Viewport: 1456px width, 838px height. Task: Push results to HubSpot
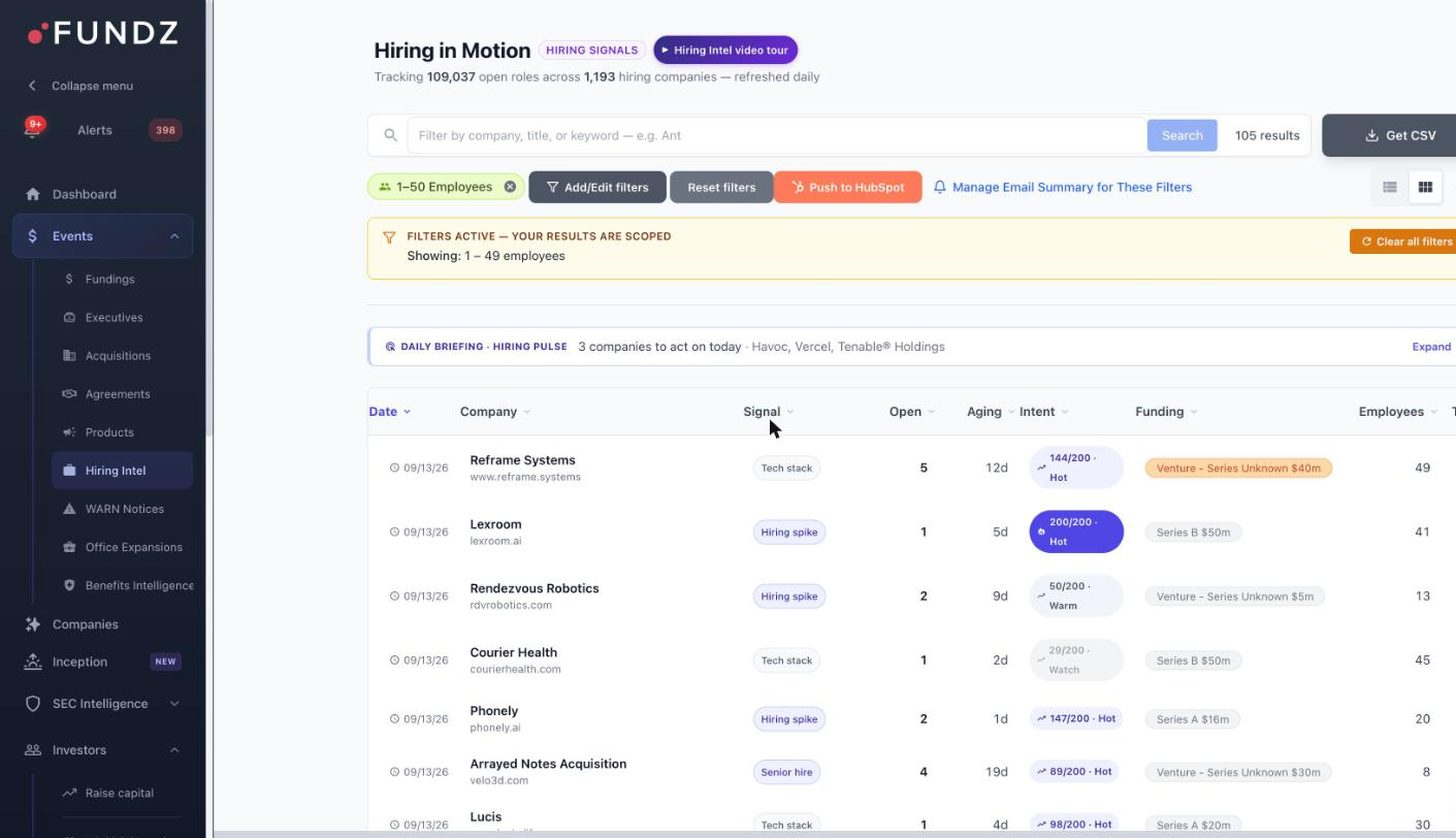pyautogui.click(x=848, y=187)
